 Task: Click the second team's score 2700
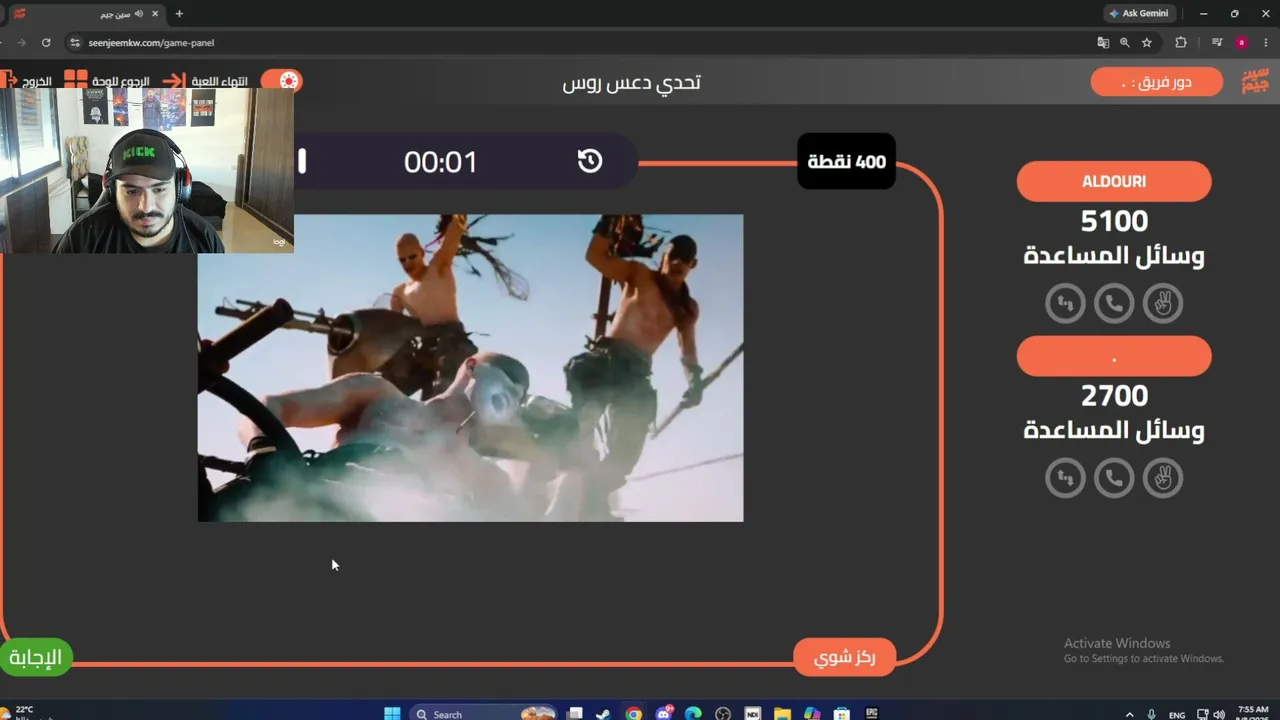click(1114, 396)
